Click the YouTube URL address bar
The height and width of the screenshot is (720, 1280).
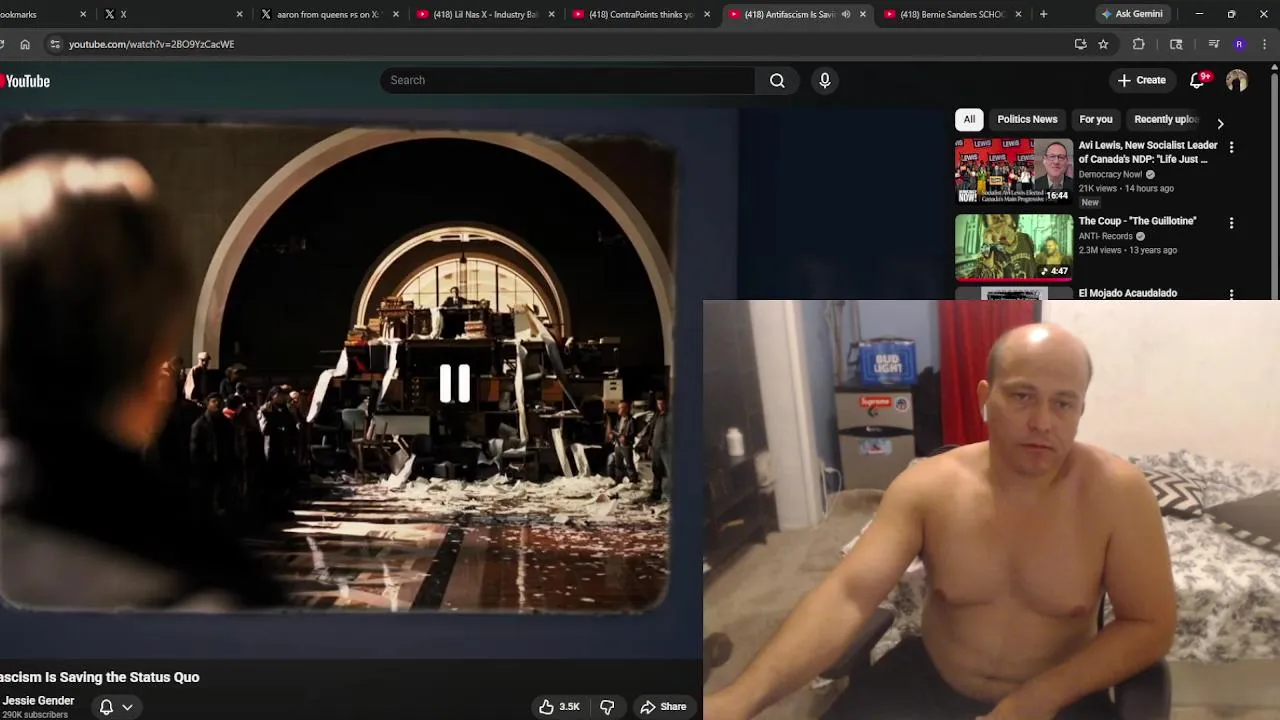pyautogui.click(x=560, y=44)
